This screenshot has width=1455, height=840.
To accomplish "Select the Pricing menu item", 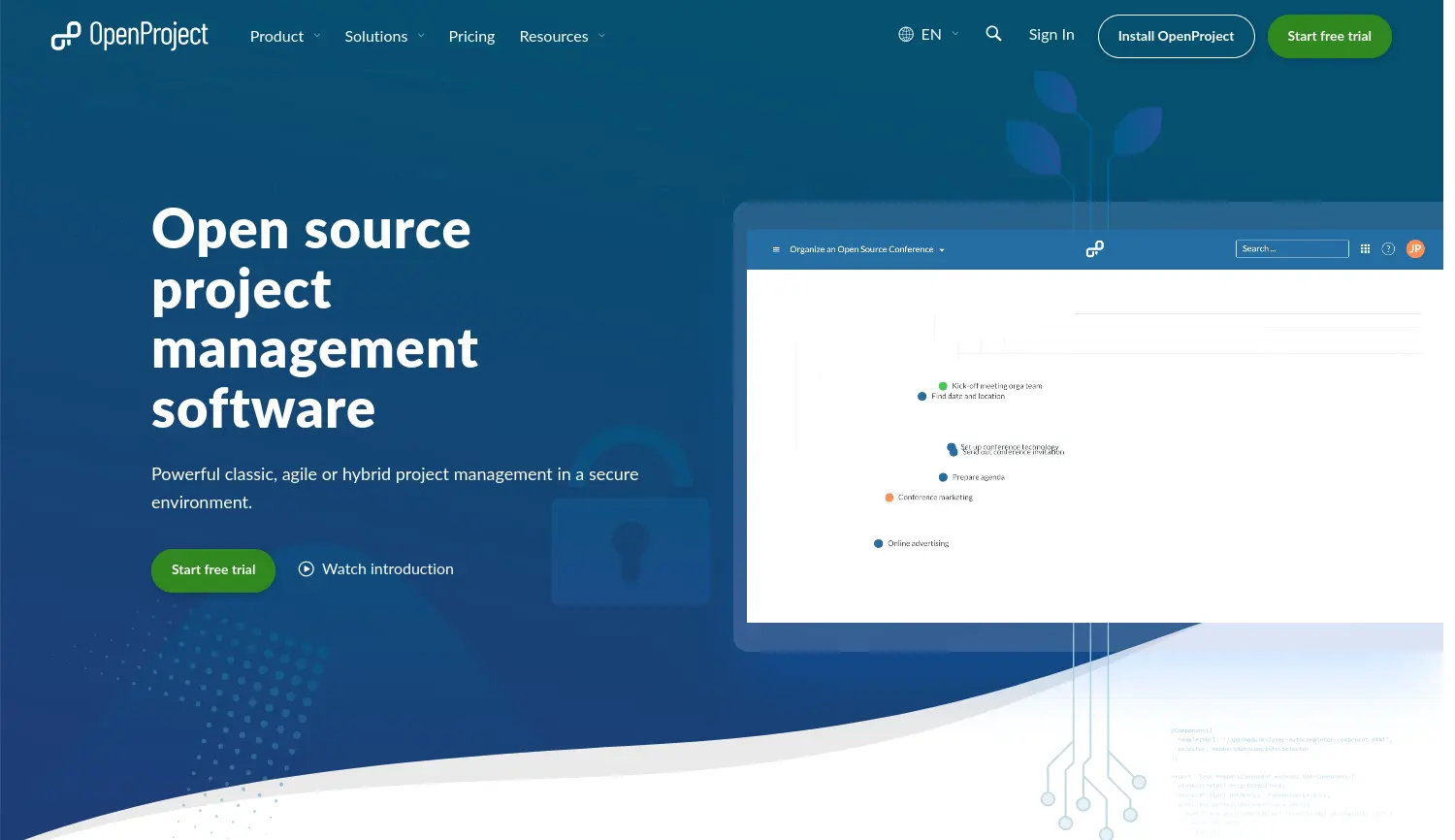I will point(471,36).
